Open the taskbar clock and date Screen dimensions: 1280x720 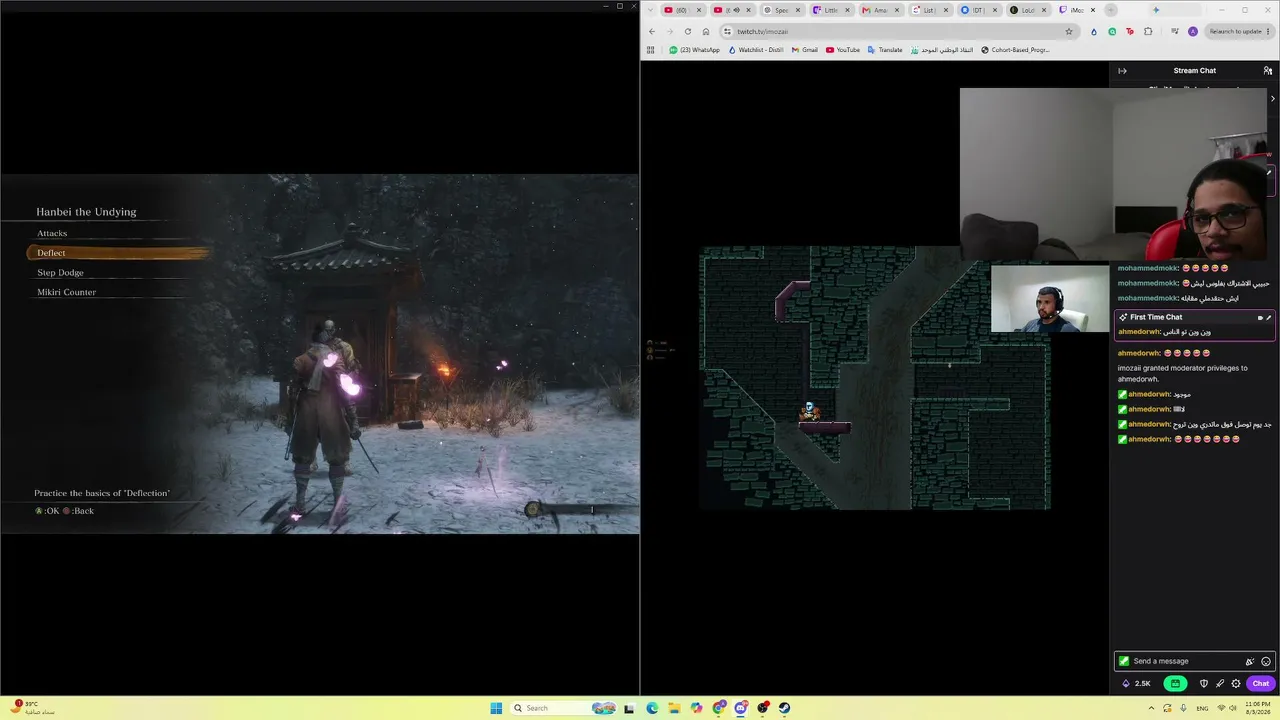[x=1256, y=708]
